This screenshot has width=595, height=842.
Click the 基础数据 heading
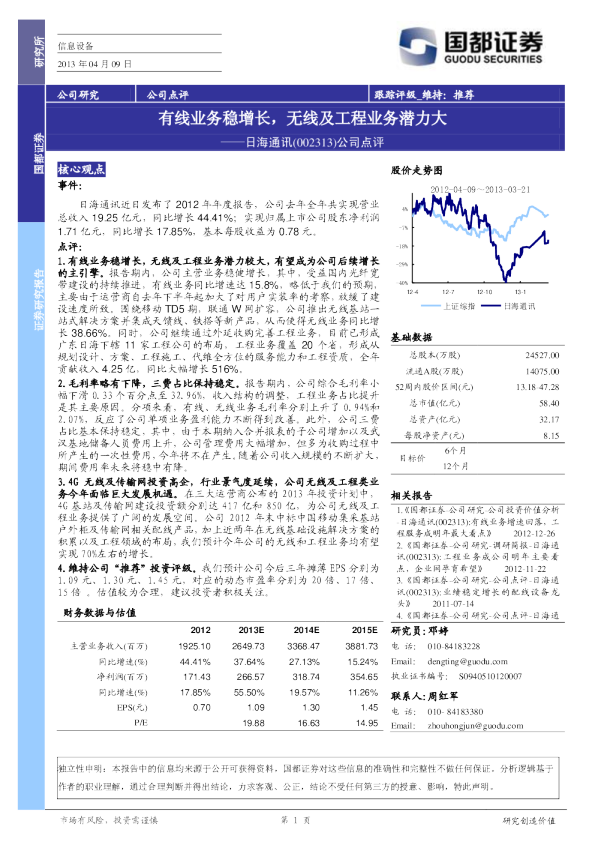pyautogui.click(x=411, y=337)
